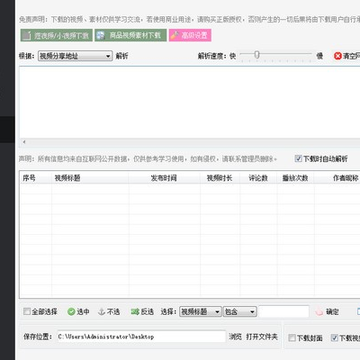This screenshot has width=360, height=360.
Task: Open the 短视频/小视频下载 tab
Action: point(56,35)
